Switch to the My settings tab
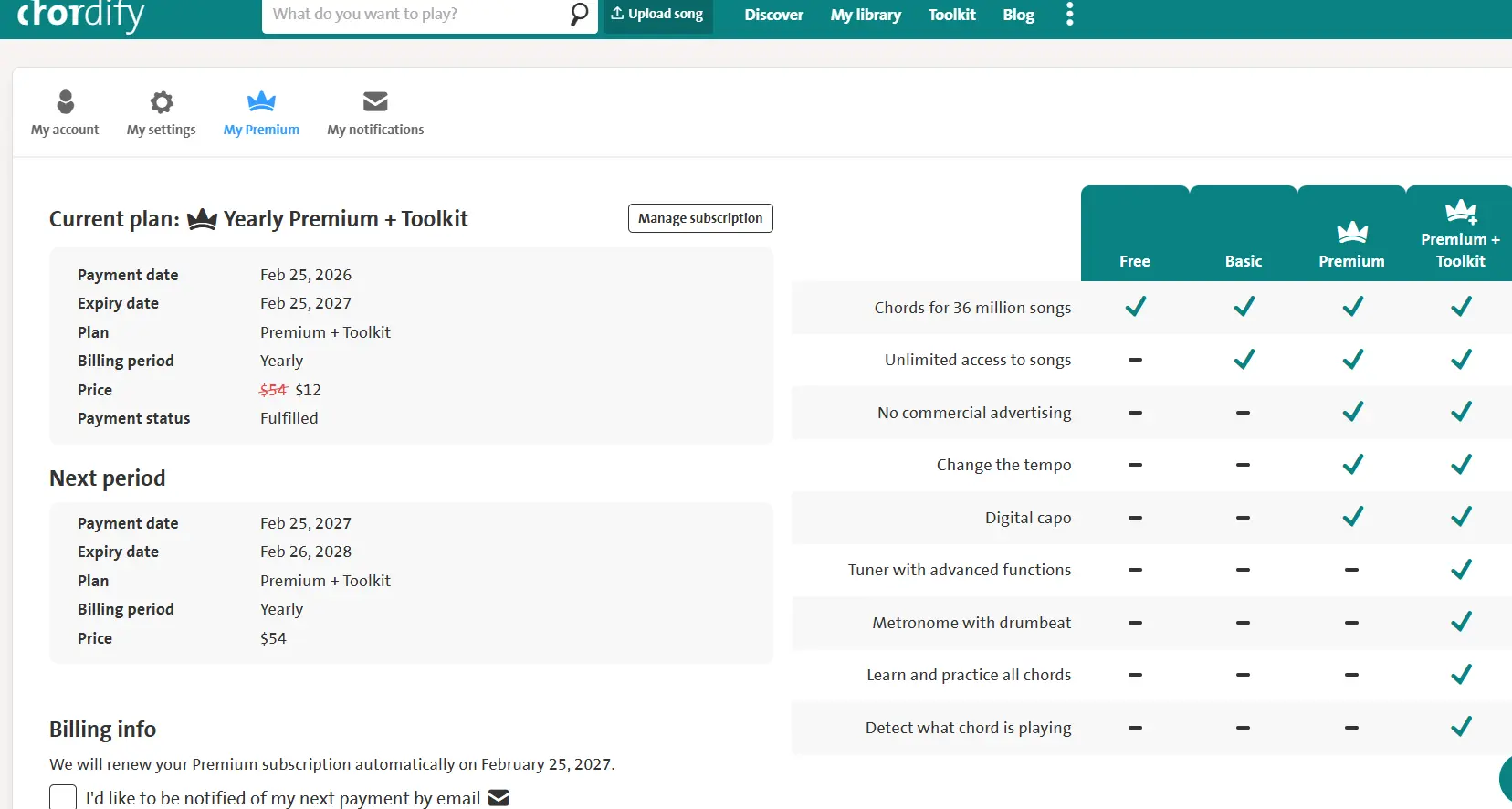Viewport: 1512px width, 809px height. 162,113
